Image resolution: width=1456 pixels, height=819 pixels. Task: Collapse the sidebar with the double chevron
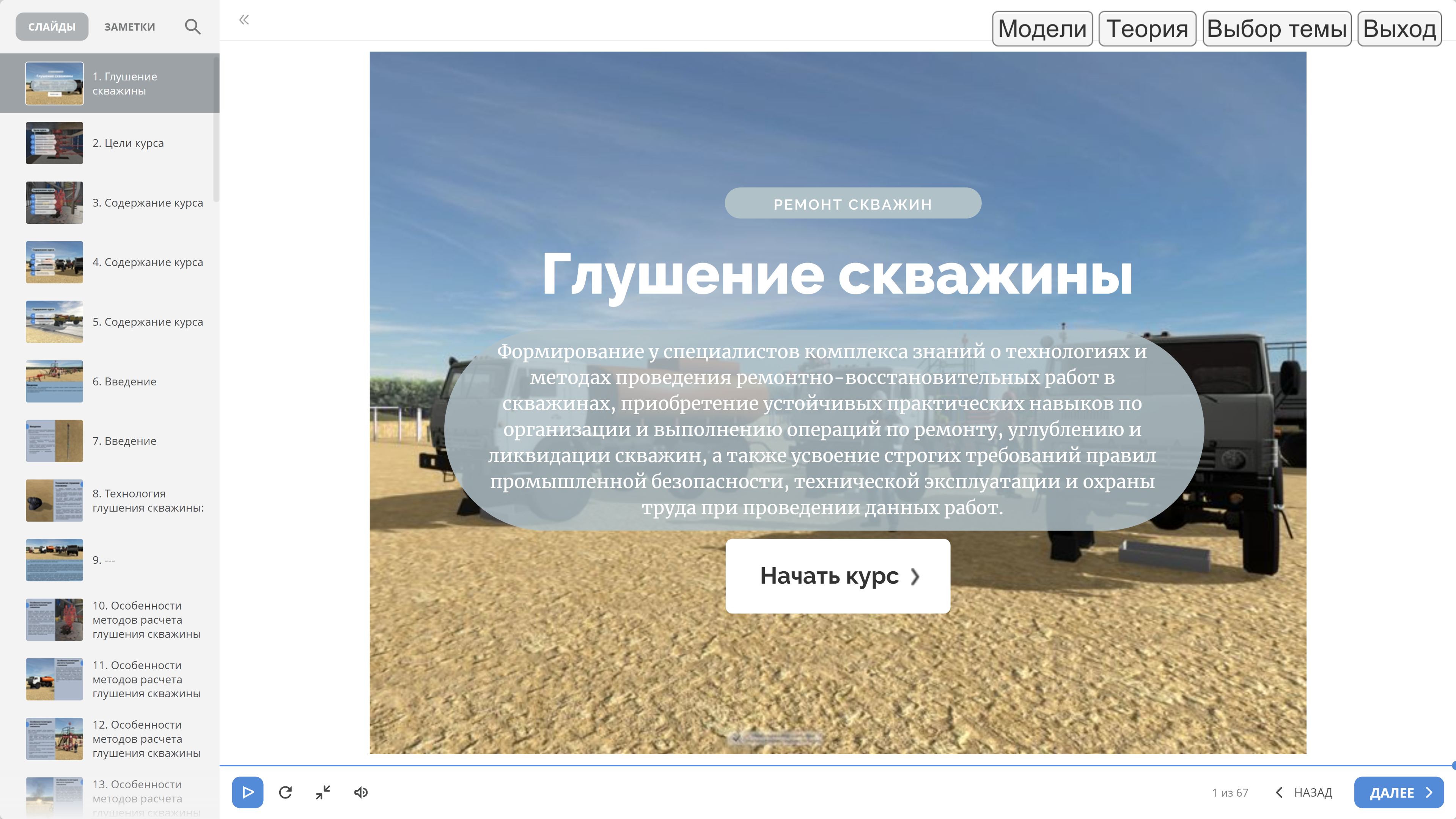point(244,20)
